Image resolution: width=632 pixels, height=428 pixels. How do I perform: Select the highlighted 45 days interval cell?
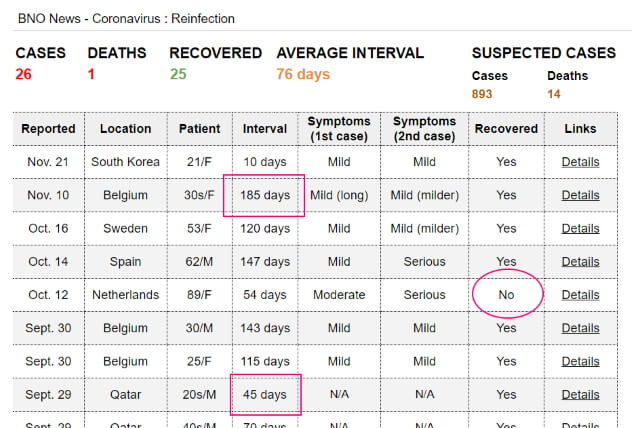(265, 395)
